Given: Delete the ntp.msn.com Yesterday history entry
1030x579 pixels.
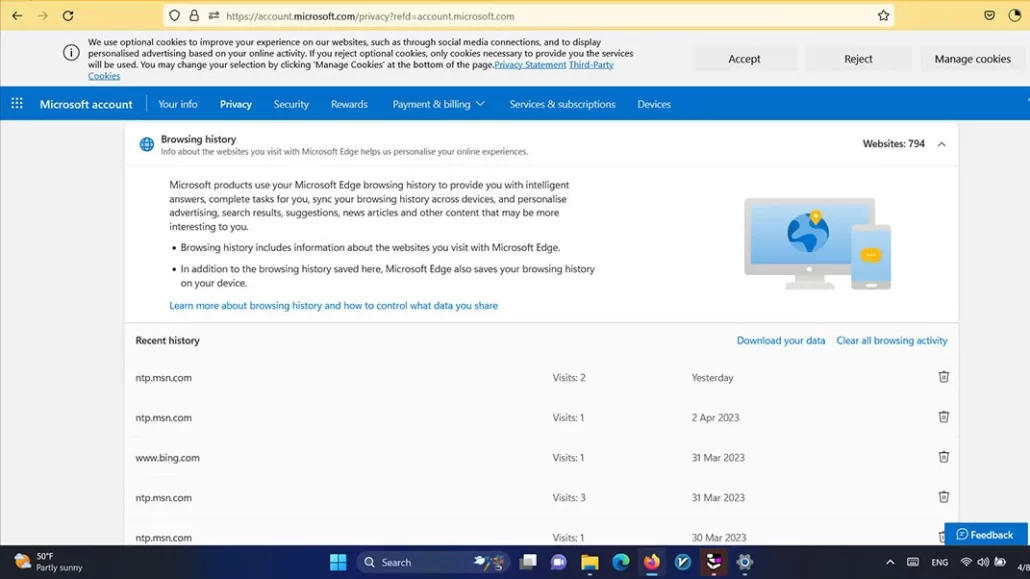Looking at the screenshot, I should tap(943, 377).
